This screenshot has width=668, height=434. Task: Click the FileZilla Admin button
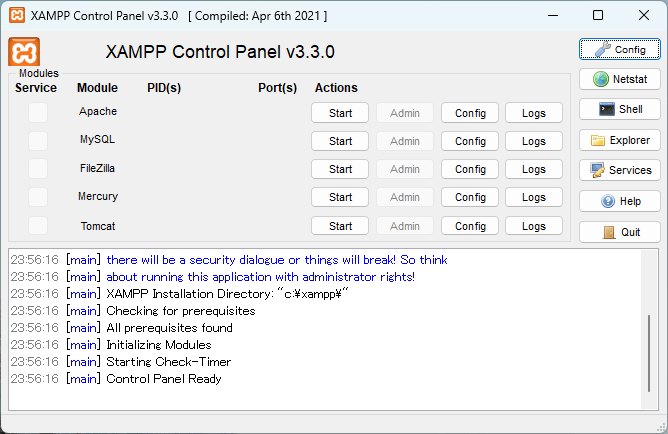click(x=405, y=169)
